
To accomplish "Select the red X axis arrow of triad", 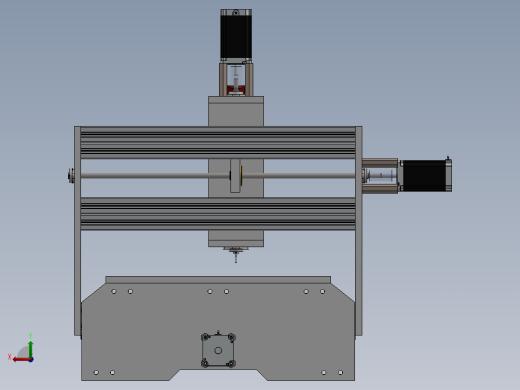I will coord(21,360).
